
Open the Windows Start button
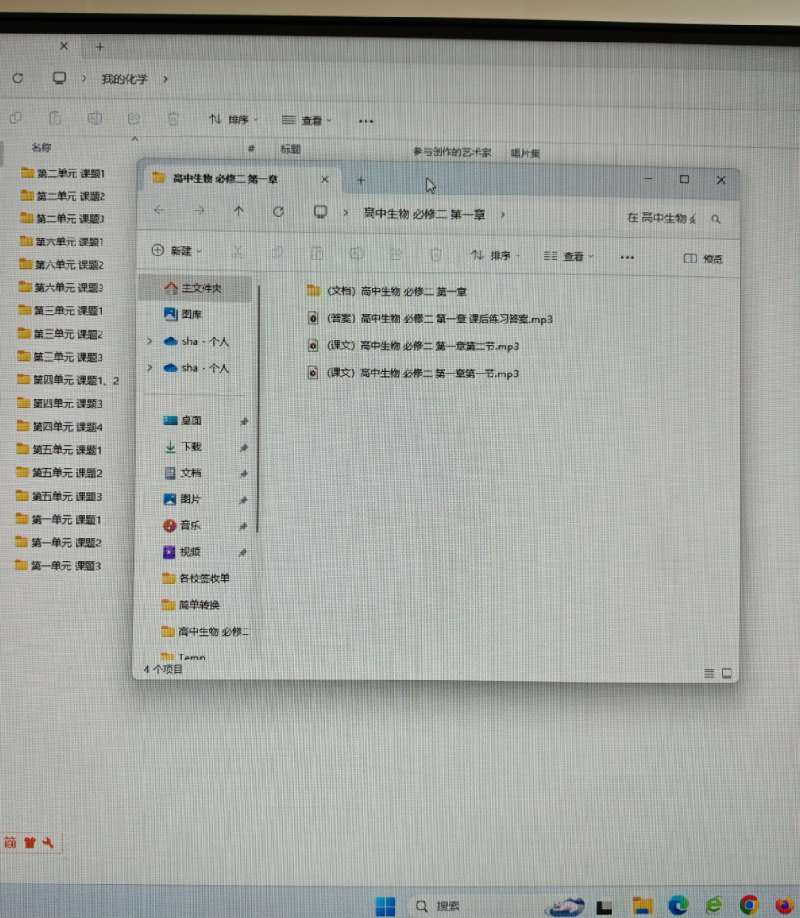385,906
